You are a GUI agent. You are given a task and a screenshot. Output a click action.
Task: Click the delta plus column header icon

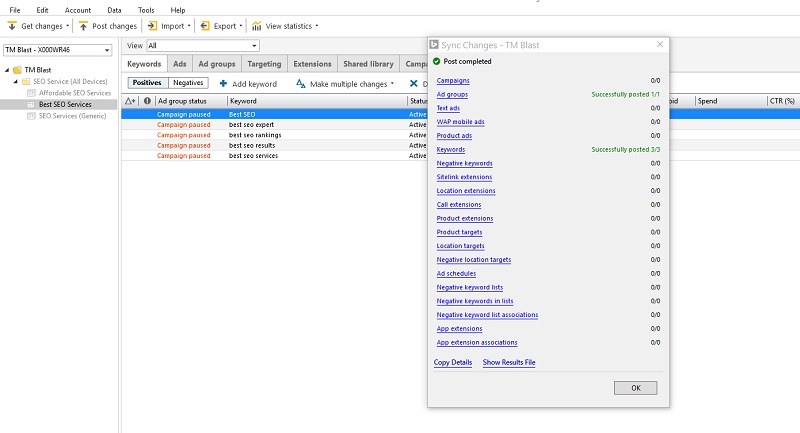click(x=130, y=100)
